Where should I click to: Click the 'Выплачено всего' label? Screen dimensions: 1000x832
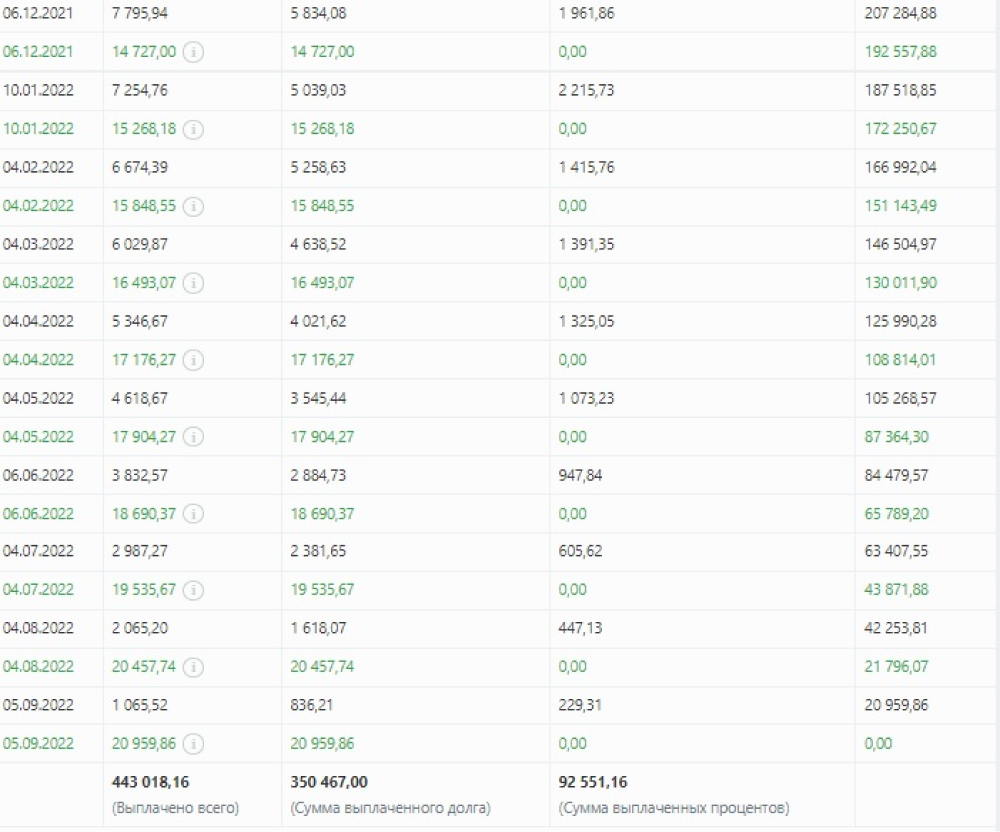click(175, 808)
